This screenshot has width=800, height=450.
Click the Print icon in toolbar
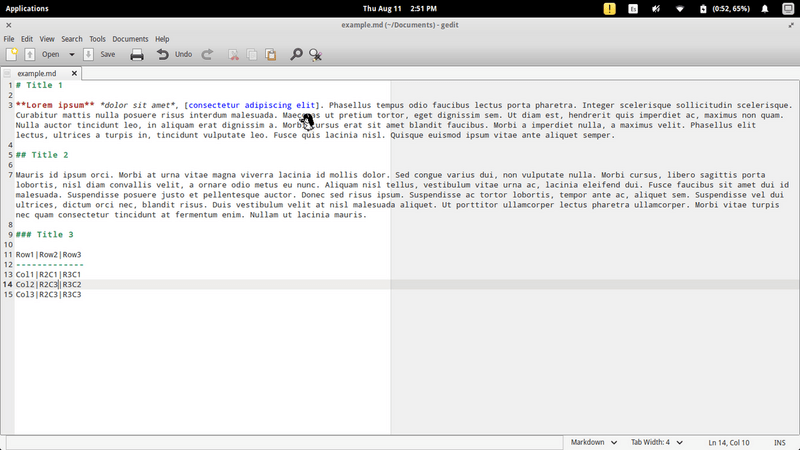pos(137,54)
